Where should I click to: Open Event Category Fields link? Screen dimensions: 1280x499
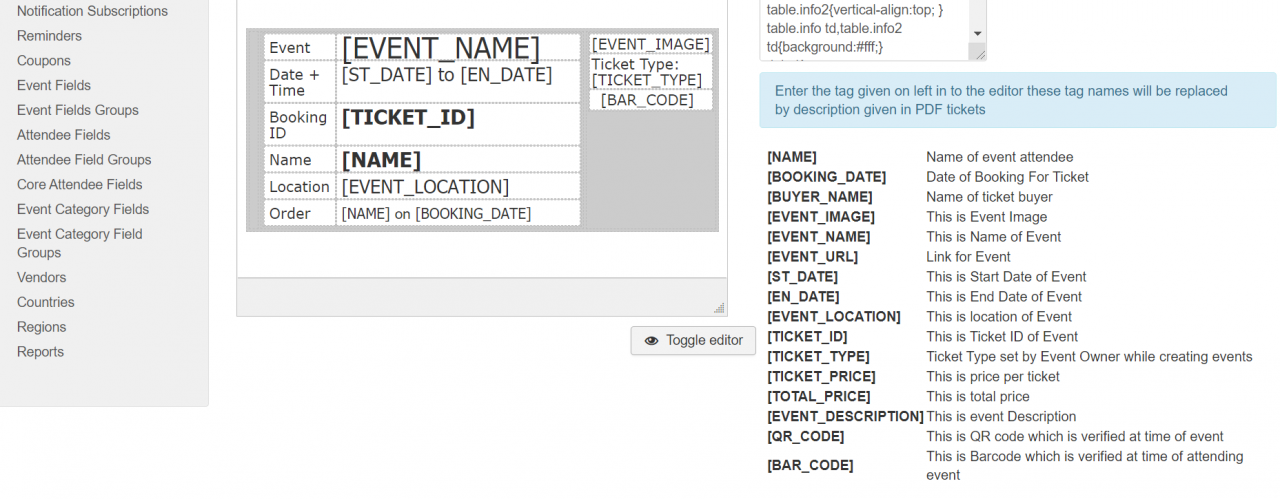click(x=83, y=209)
